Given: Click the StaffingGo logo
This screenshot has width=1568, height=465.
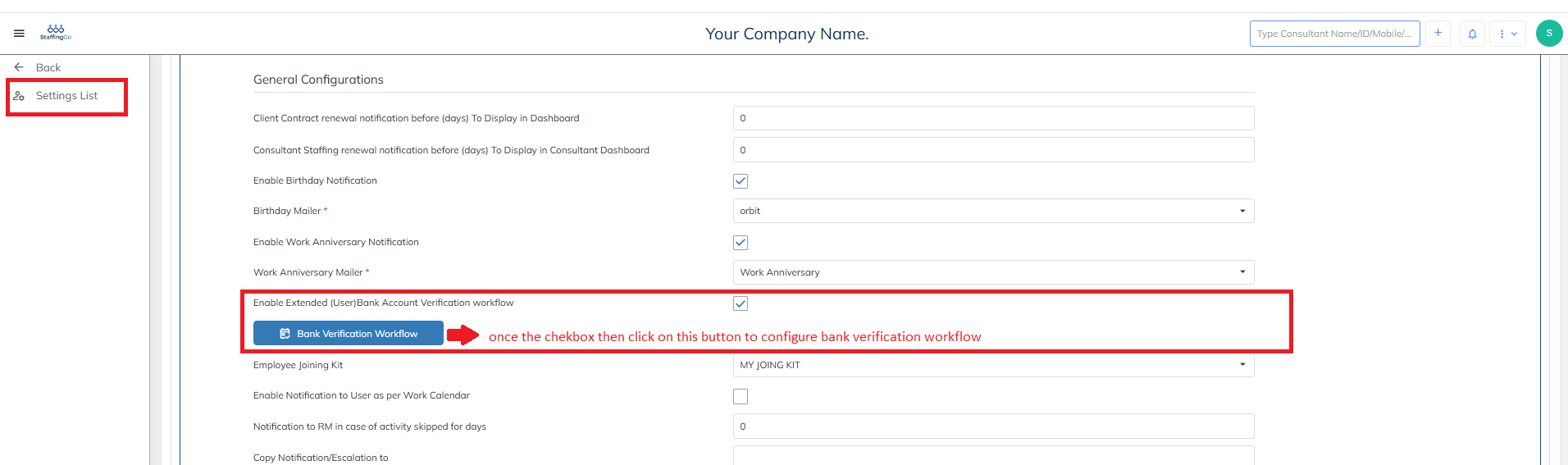Looking at the screenshot, I should 56,33.
